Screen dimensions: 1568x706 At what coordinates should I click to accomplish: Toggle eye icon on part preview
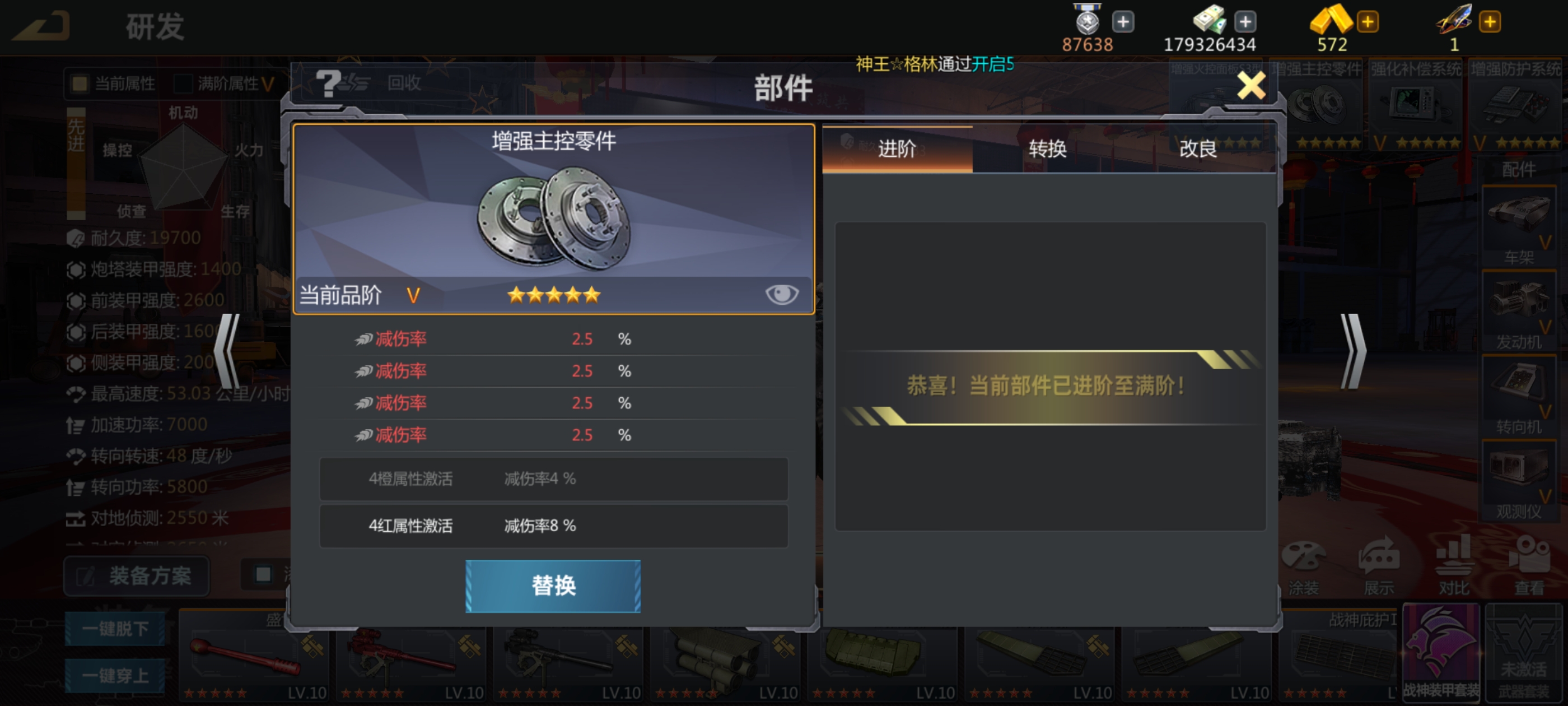[782, 295]
